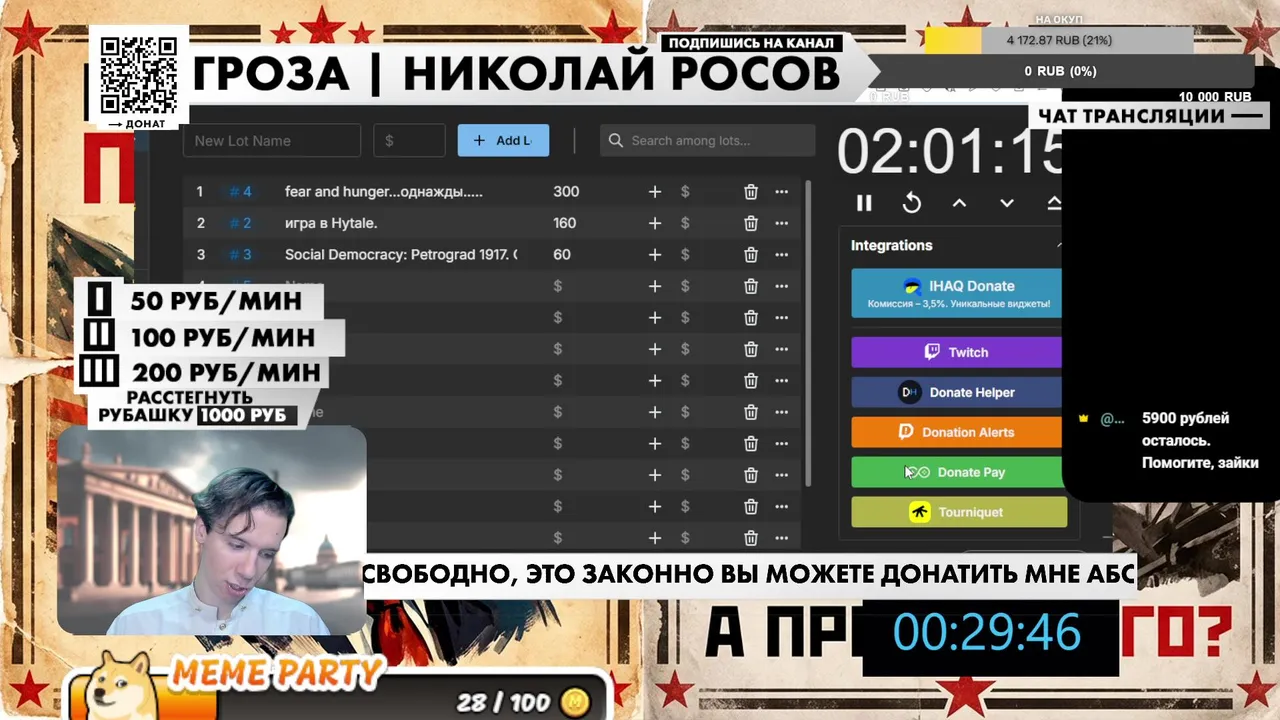Select lot name Social Democracy: Petrograd 1917
Image resolution: width=1280 pixels, height=720 pixels.
pyautogui.click(x=401, y=255)
